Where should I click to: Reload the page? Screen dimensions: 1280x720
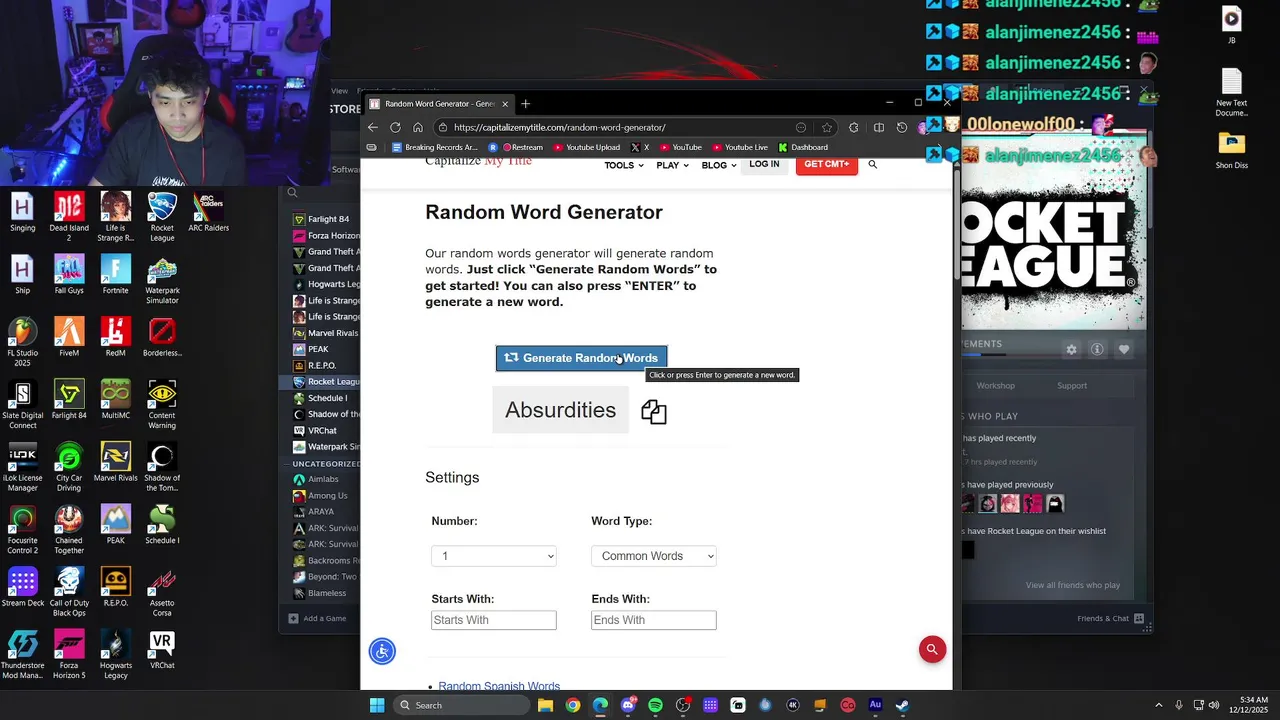tap(395, 127)
